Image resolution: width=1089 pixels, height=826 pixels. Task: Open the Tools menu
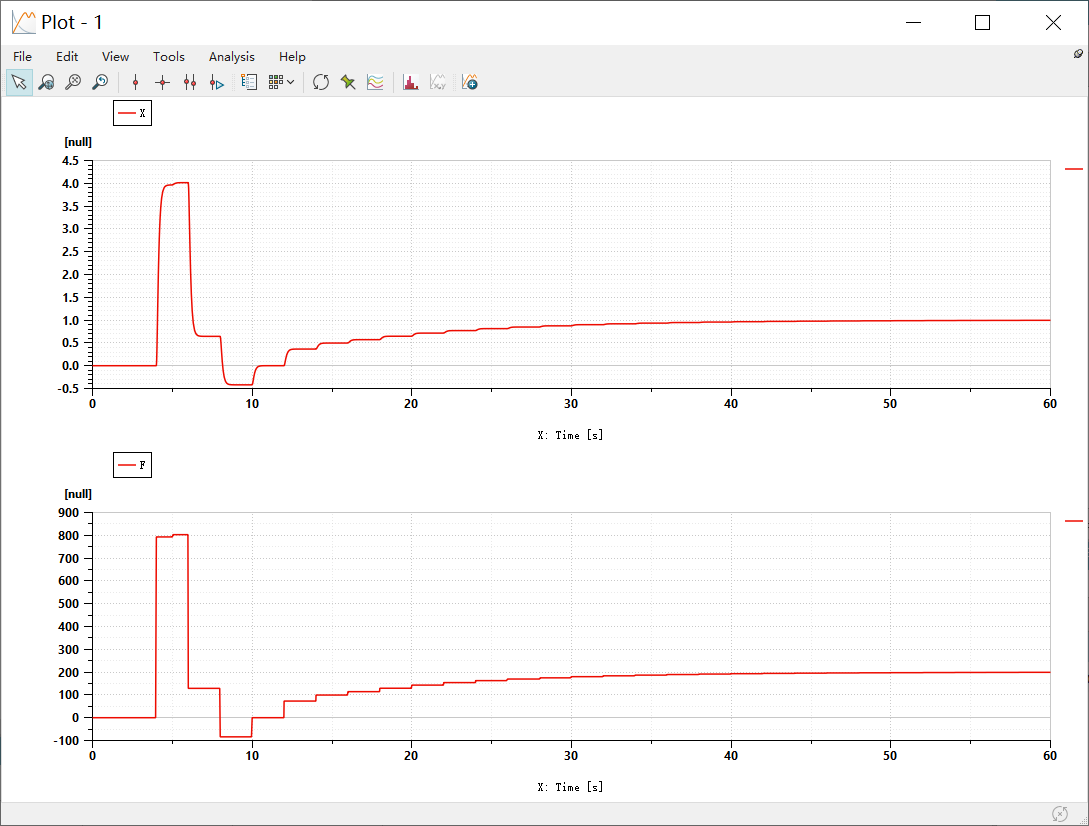point(169,57)
